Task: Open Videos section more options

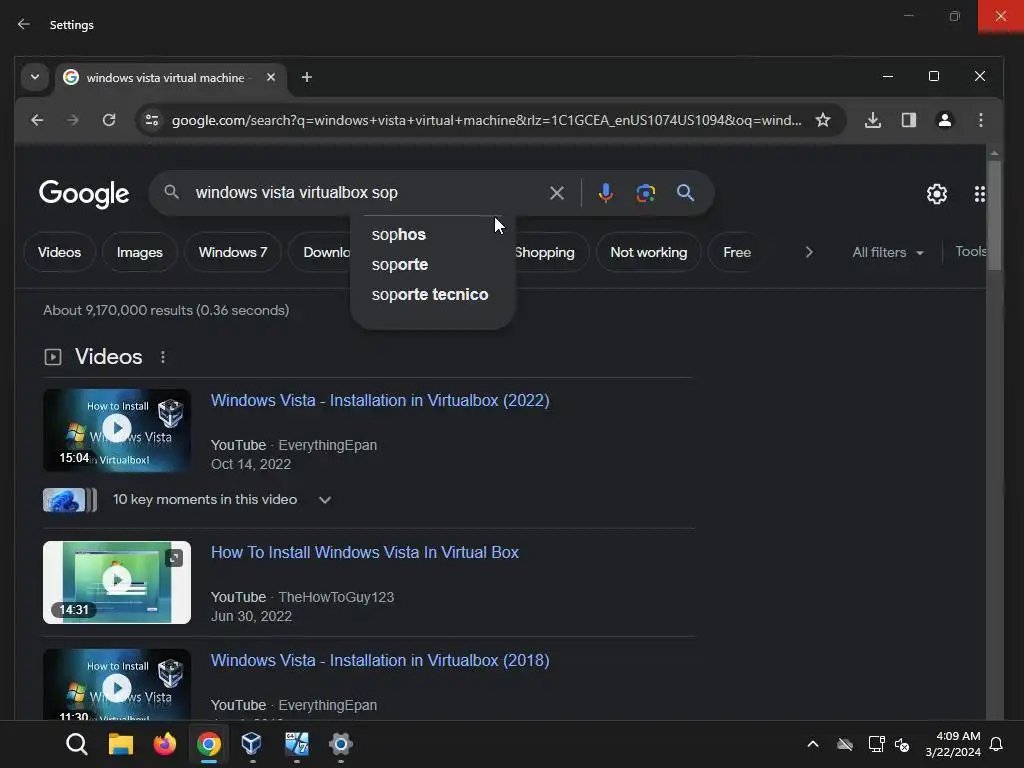Action: click(x=163, y=357)
